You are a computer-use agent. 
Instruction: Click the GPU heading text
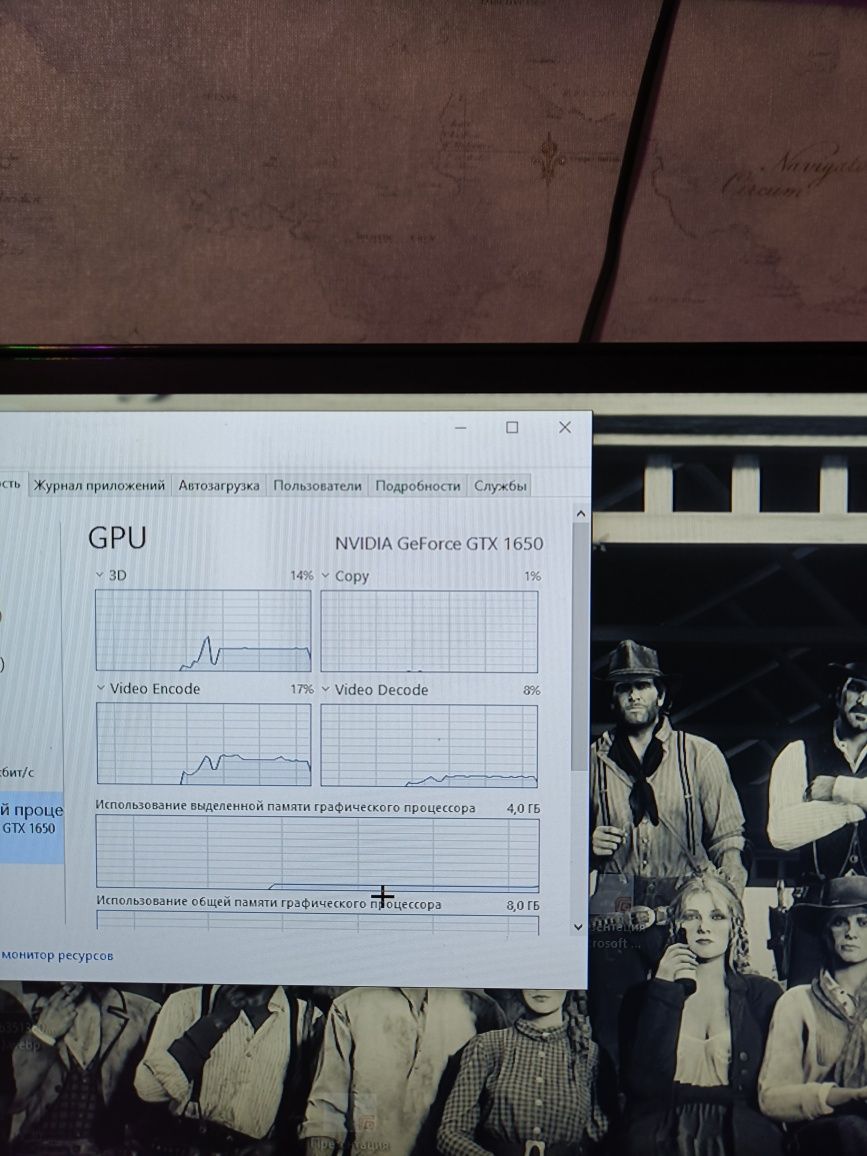coord(117,537)
